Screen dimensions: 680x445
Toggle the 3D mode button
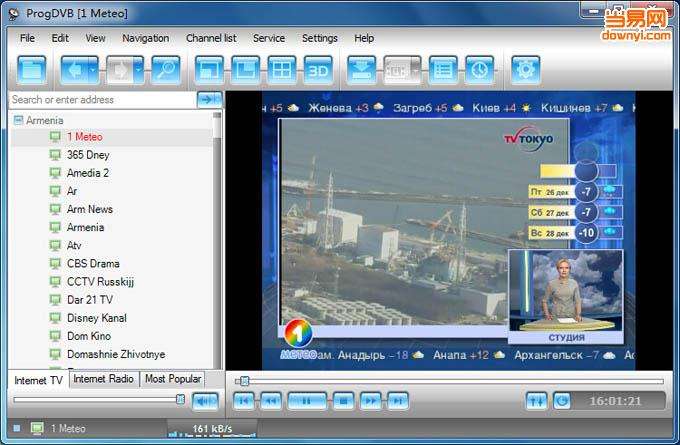[x=318, y=70]
